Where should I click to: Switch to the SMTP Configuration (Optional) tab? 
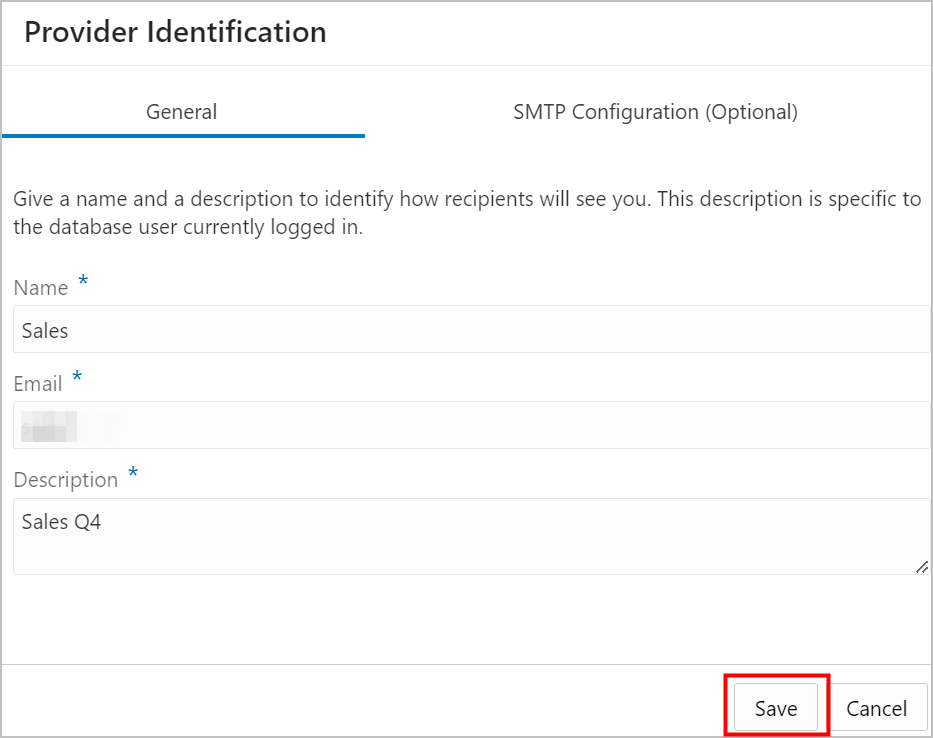(x=655, y=112)
